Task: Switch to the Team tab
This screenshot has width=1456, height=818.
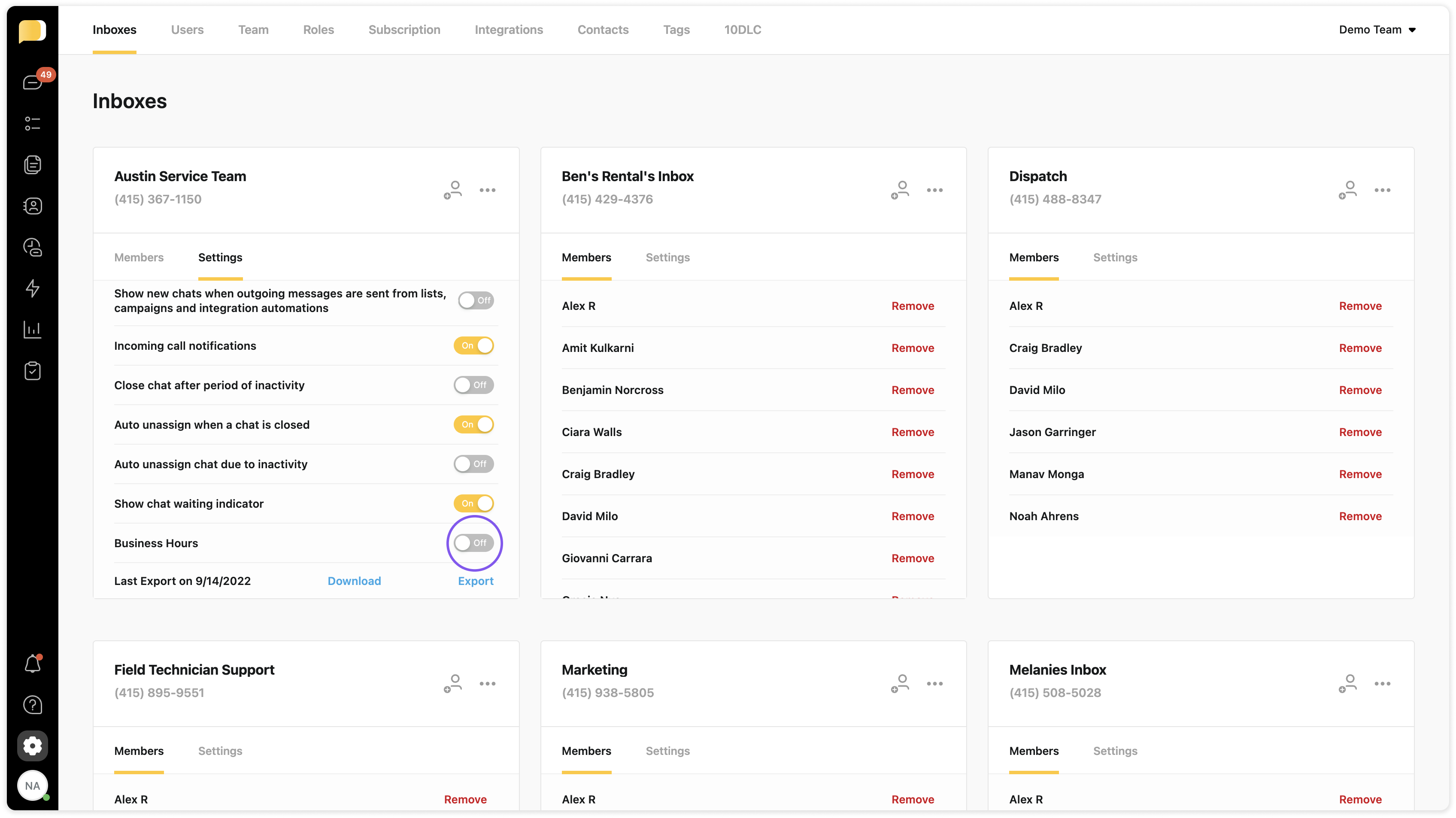Action: [253, 29]
